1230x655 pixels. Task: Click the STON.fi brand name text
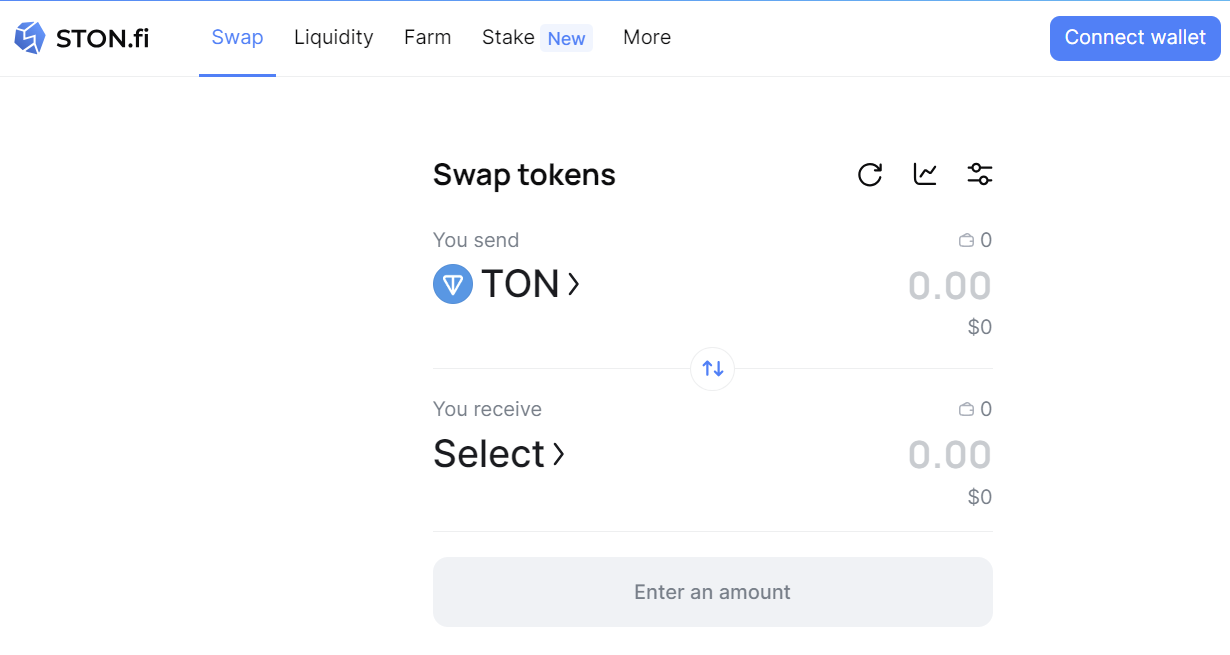(103, 39)
